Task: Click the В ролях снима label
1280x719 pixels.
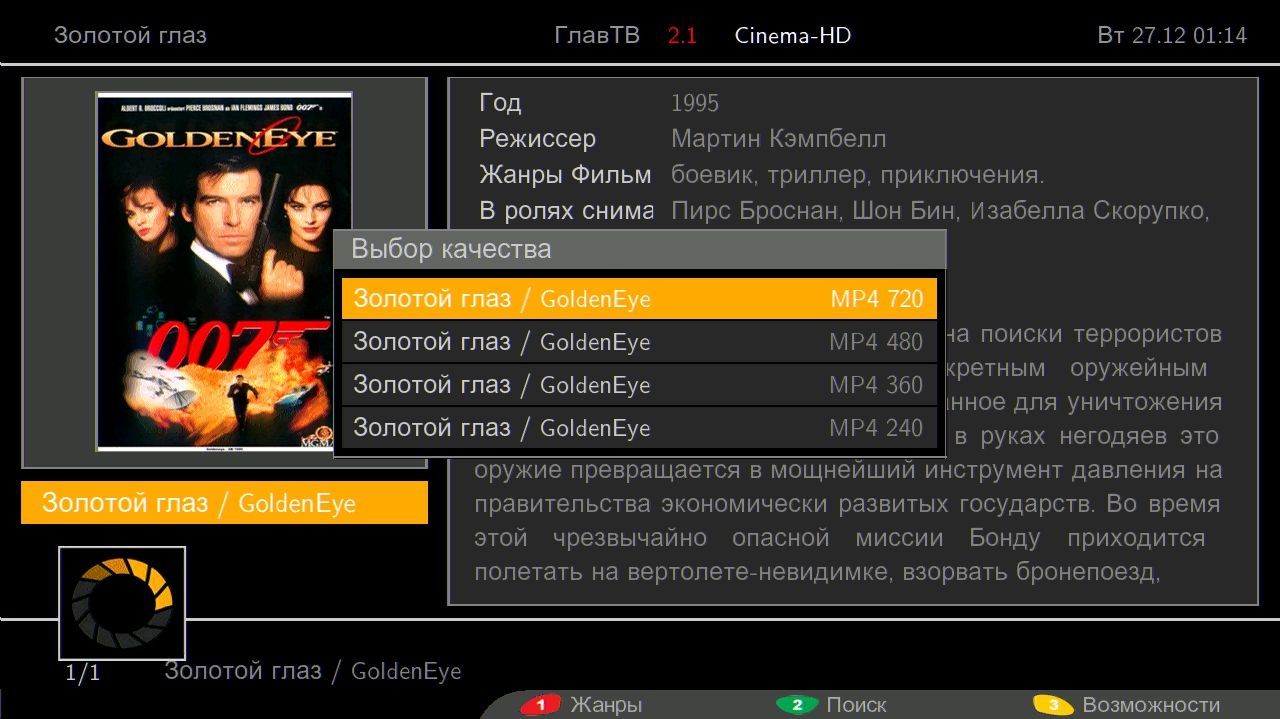Action: click(x=566, y=211)
